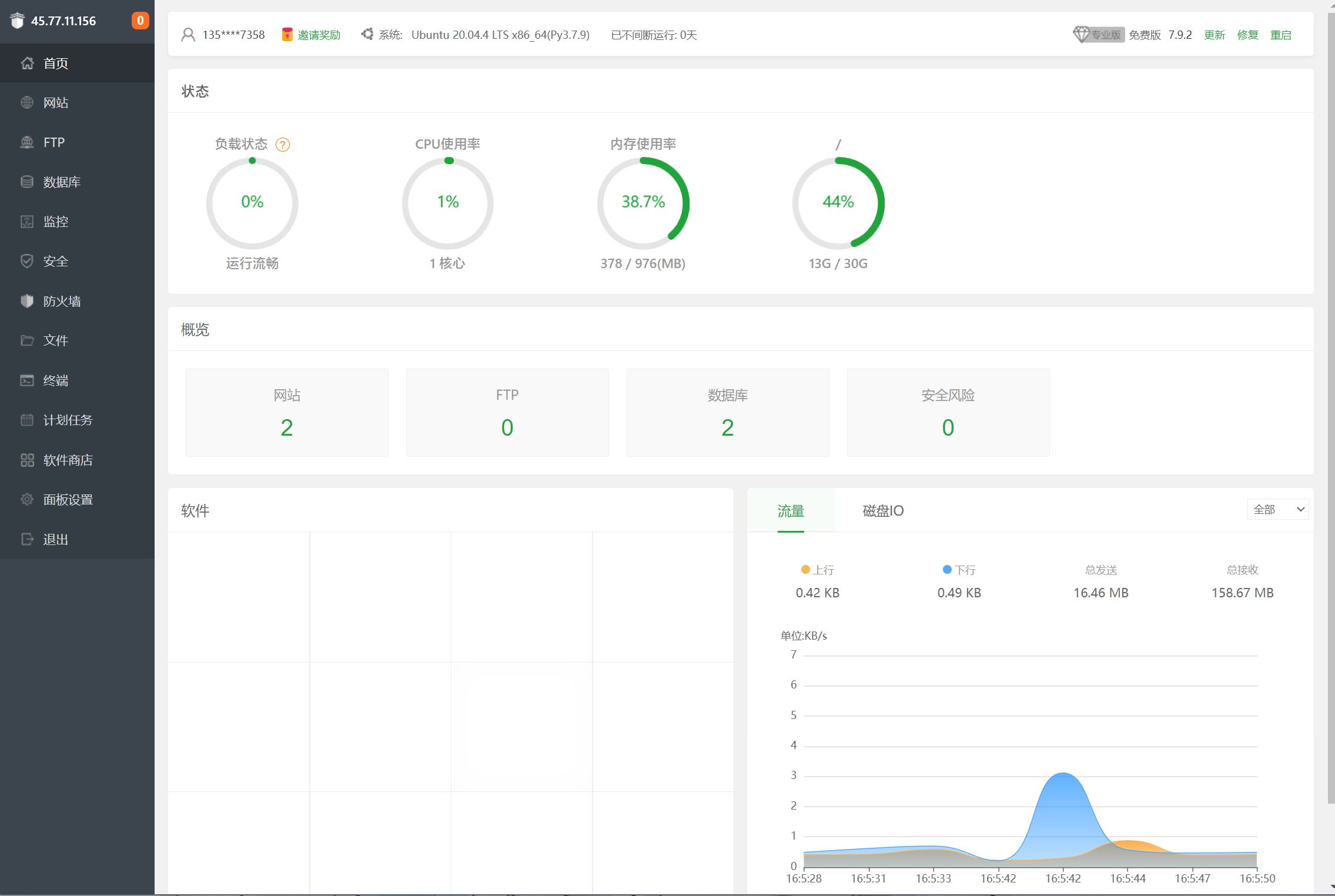This screenshot has height=896, width=1335.
Task: Toggle the orange 上行 legend dot
Action: [x=805, y=569]
